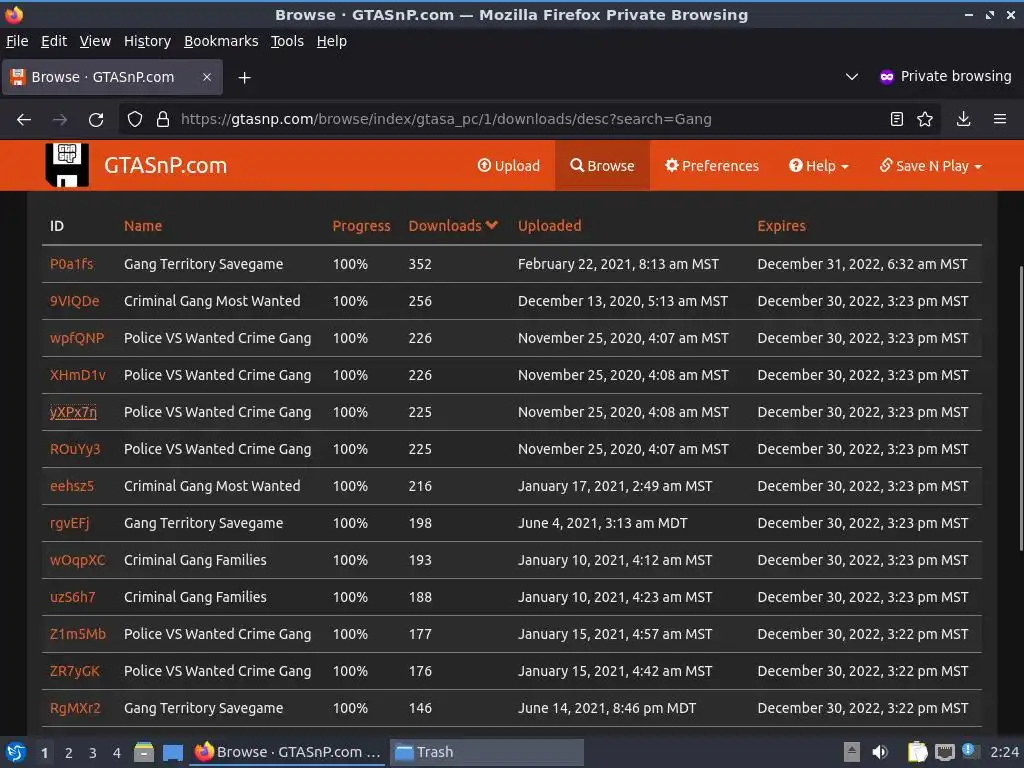Toggle reader view icon
This screenshot has height=768, width=1024.
tap(897, 119)
